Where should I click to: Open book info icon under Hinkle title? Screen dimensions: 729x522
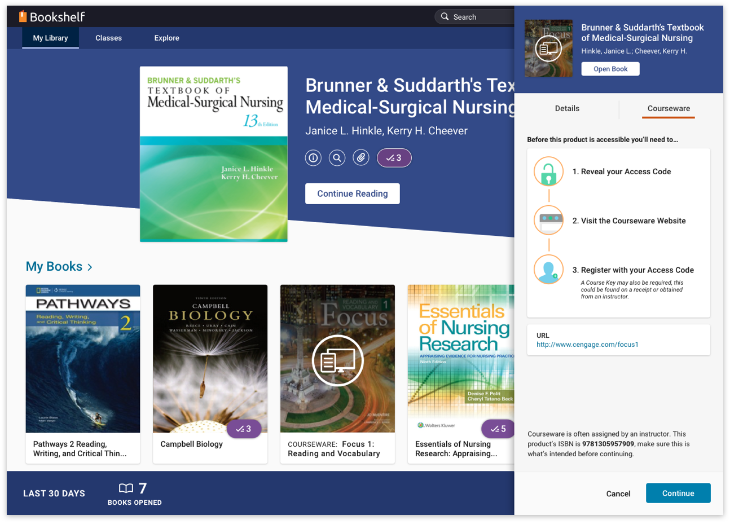313,158
